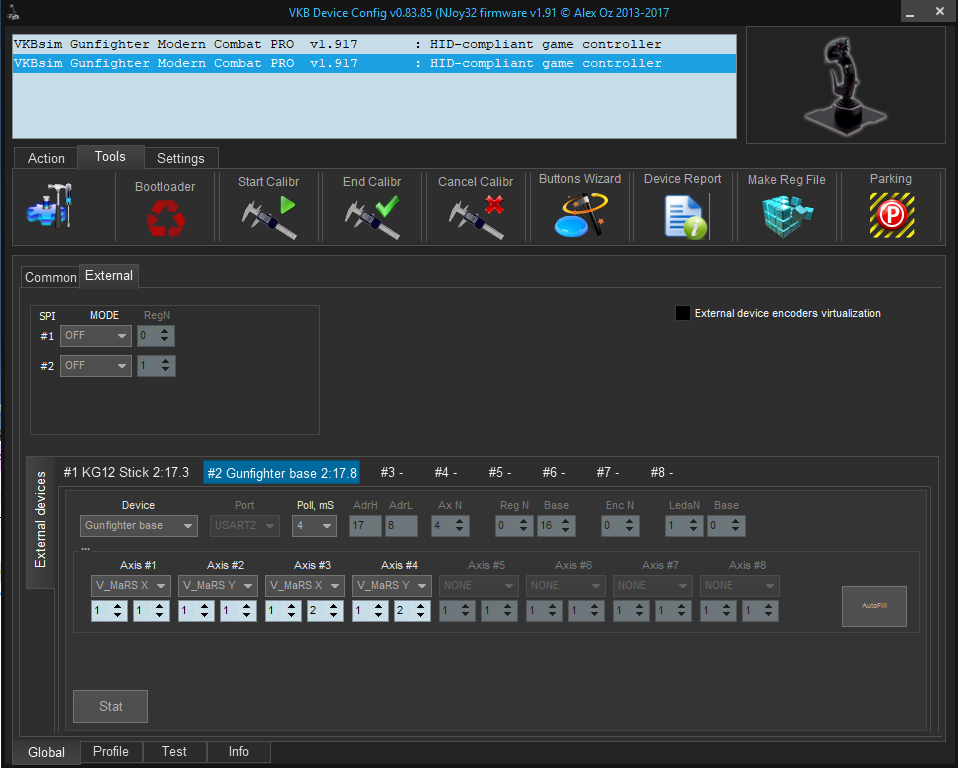Select the Common tab

point(50,277)
